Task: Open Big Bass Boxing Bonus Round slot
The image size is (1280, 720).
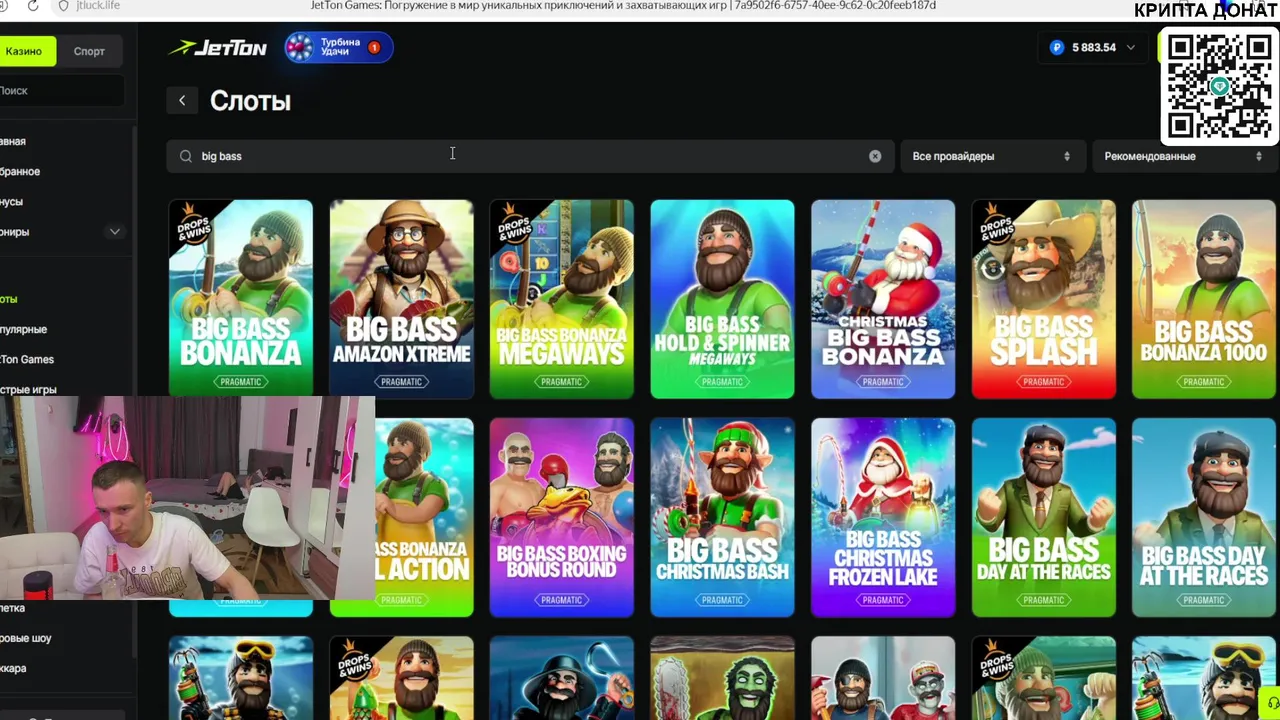Action: [561, 517]
